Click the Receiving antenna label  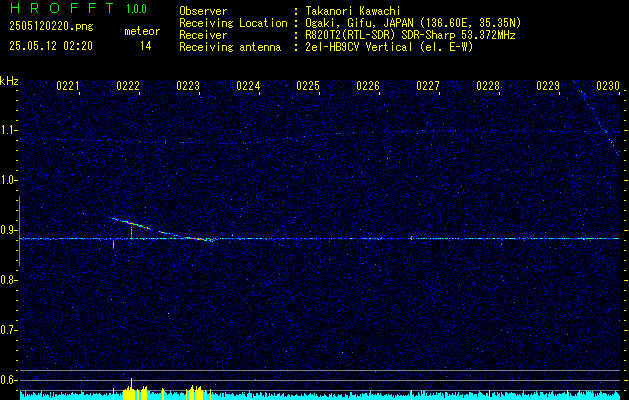click(x=230, y=47)
